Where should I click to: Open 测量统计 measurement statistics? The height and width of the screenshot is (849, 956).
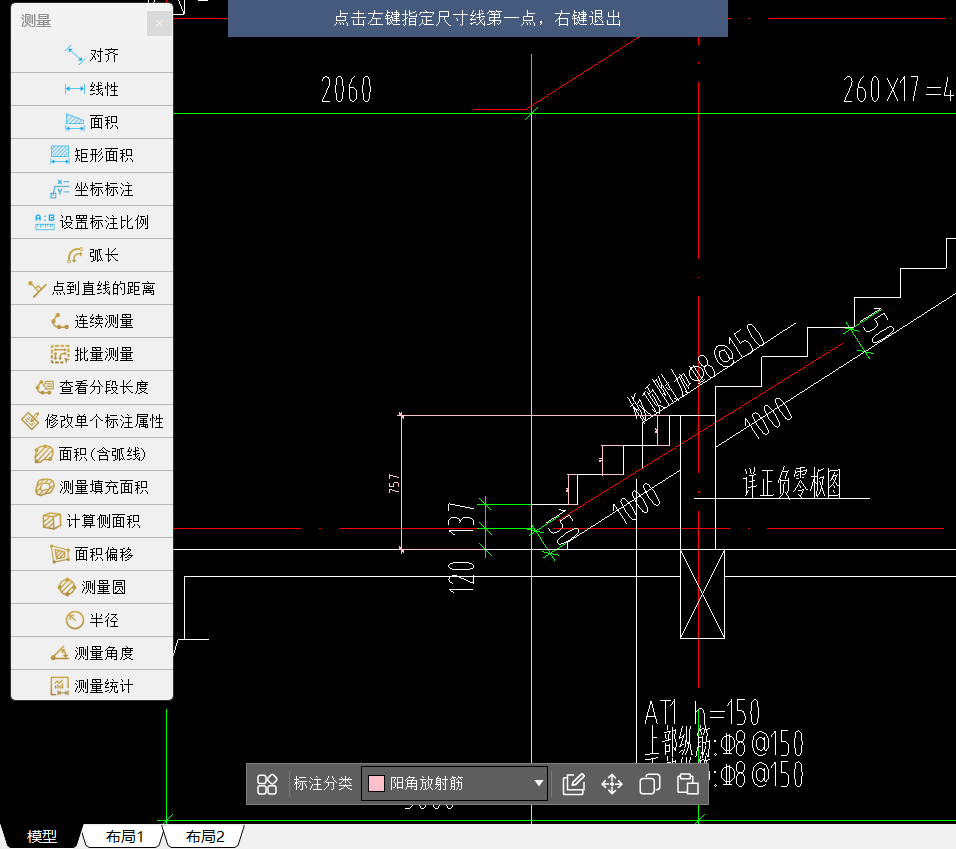click(92, 686)
